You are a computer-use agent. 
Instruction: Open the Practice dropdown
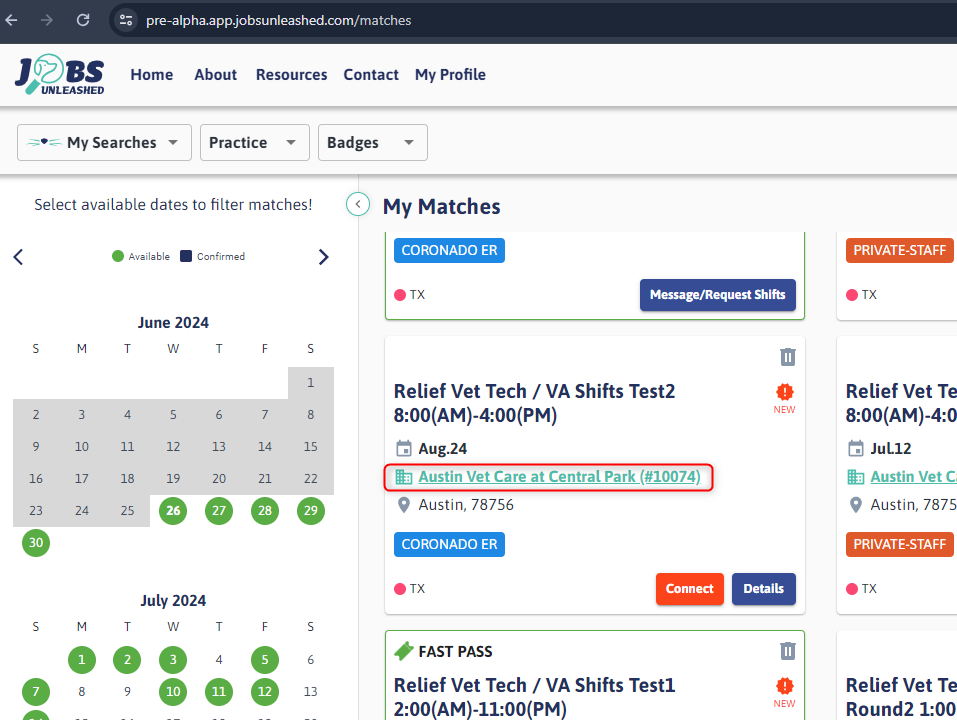pyautogui.click(x=255, y=143)
